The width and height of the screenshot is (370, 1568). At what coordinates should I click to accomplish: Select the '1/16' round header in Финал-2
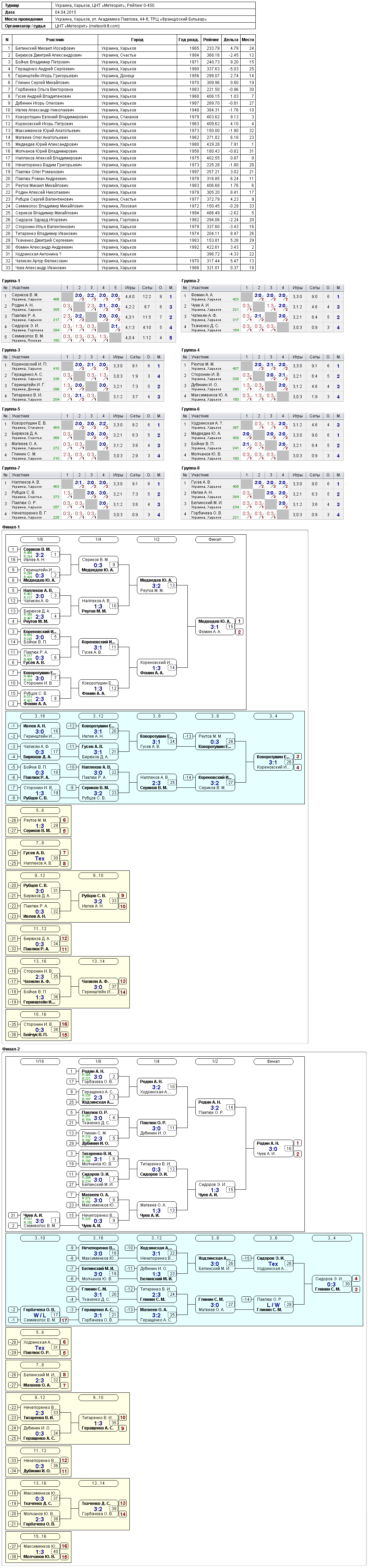(39, 1061)
